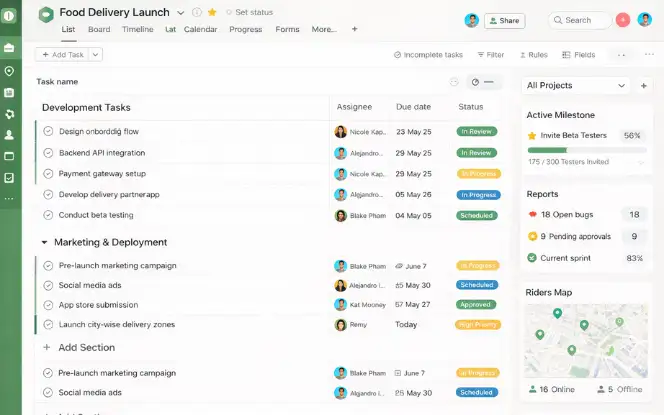Open the sidebar card window icon

tap(9, 156)
